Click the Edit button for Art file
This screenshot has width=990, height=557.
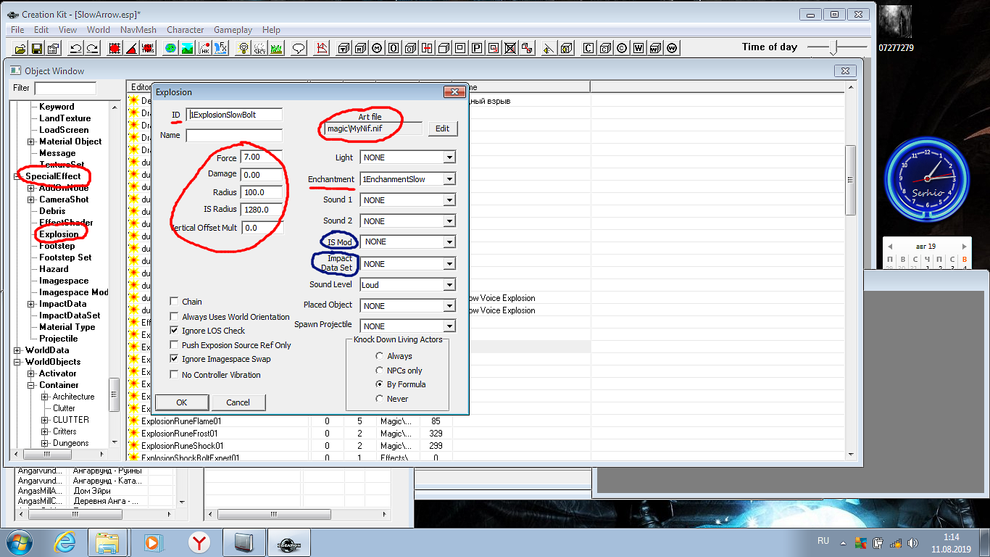pyautogui.click(x=442, y=129)
